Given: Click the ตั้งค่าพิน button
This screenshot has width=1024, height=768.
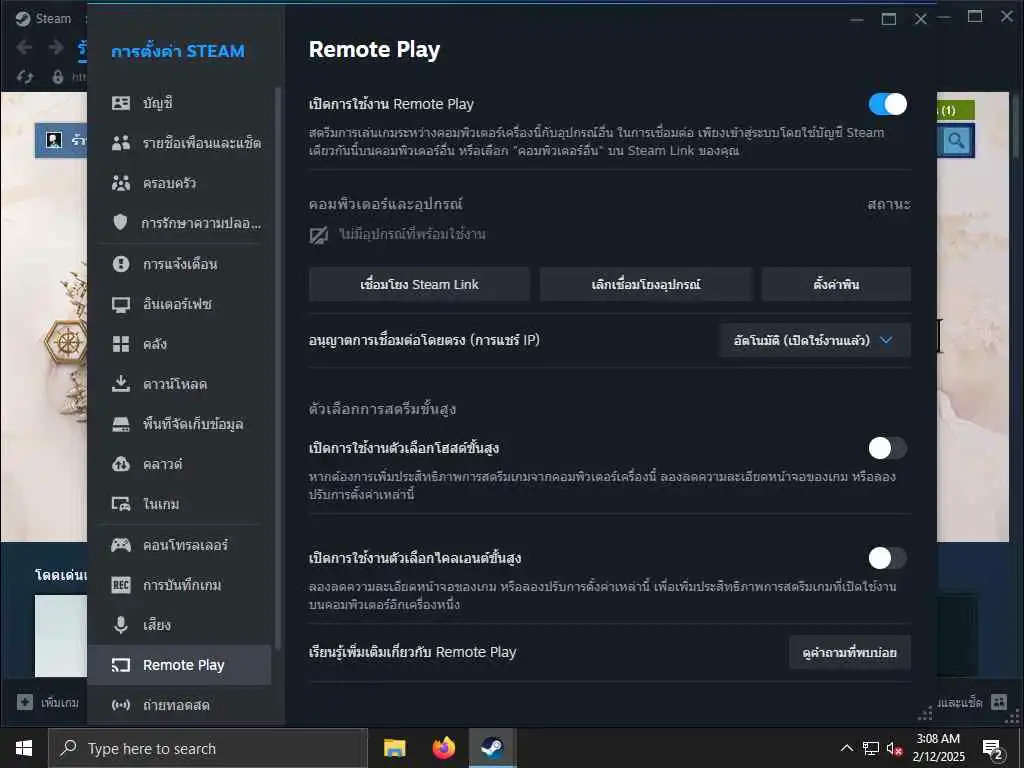Looking at the screenshot, I should click(x=836, y=284).
